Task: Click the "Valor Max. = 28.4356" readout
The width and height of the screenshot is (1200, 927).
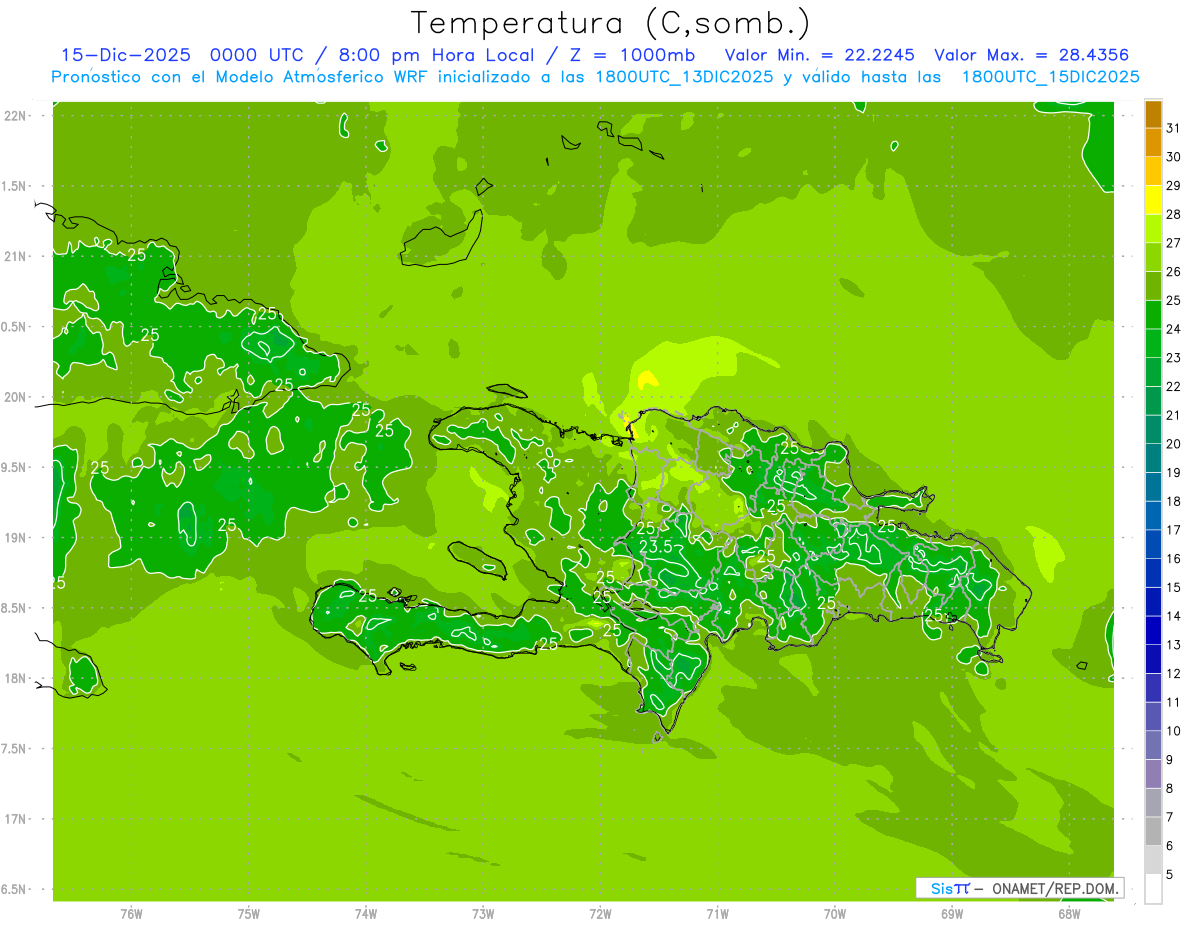Action: [1032, 55]
